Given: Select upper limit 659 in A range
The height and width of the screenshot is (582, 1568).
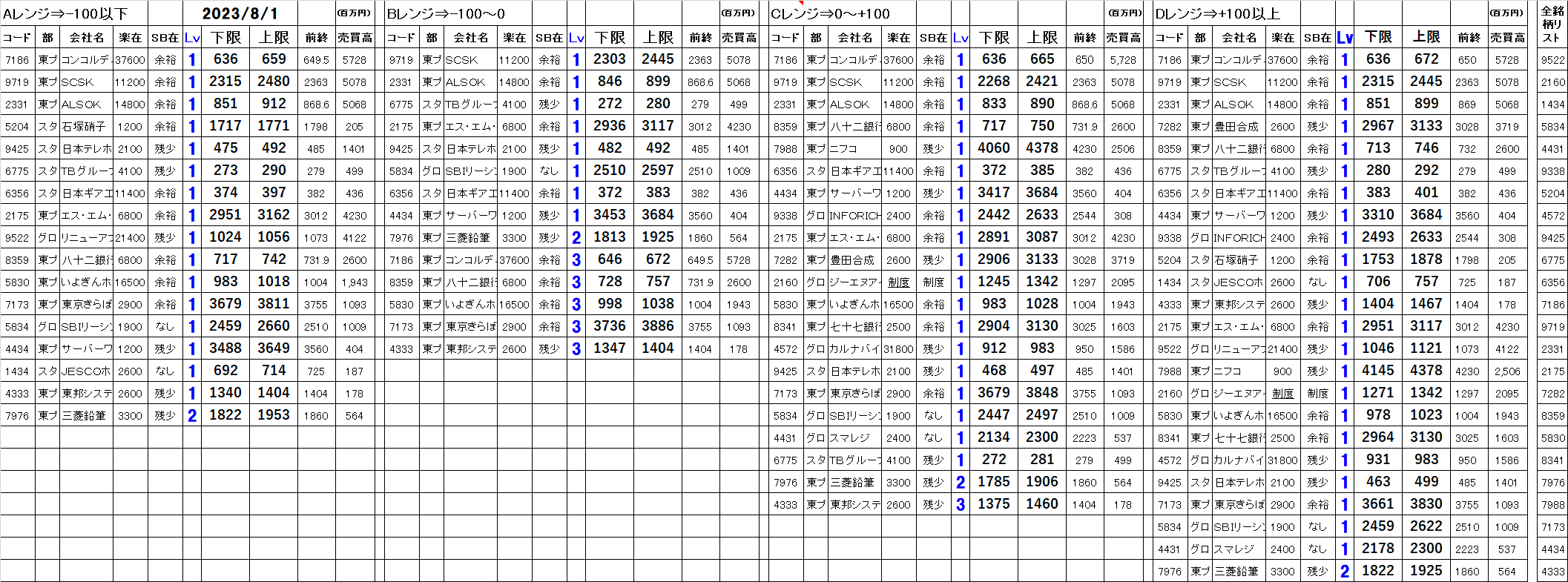Looking at the screenshot, I should click(x=274, y=59).
